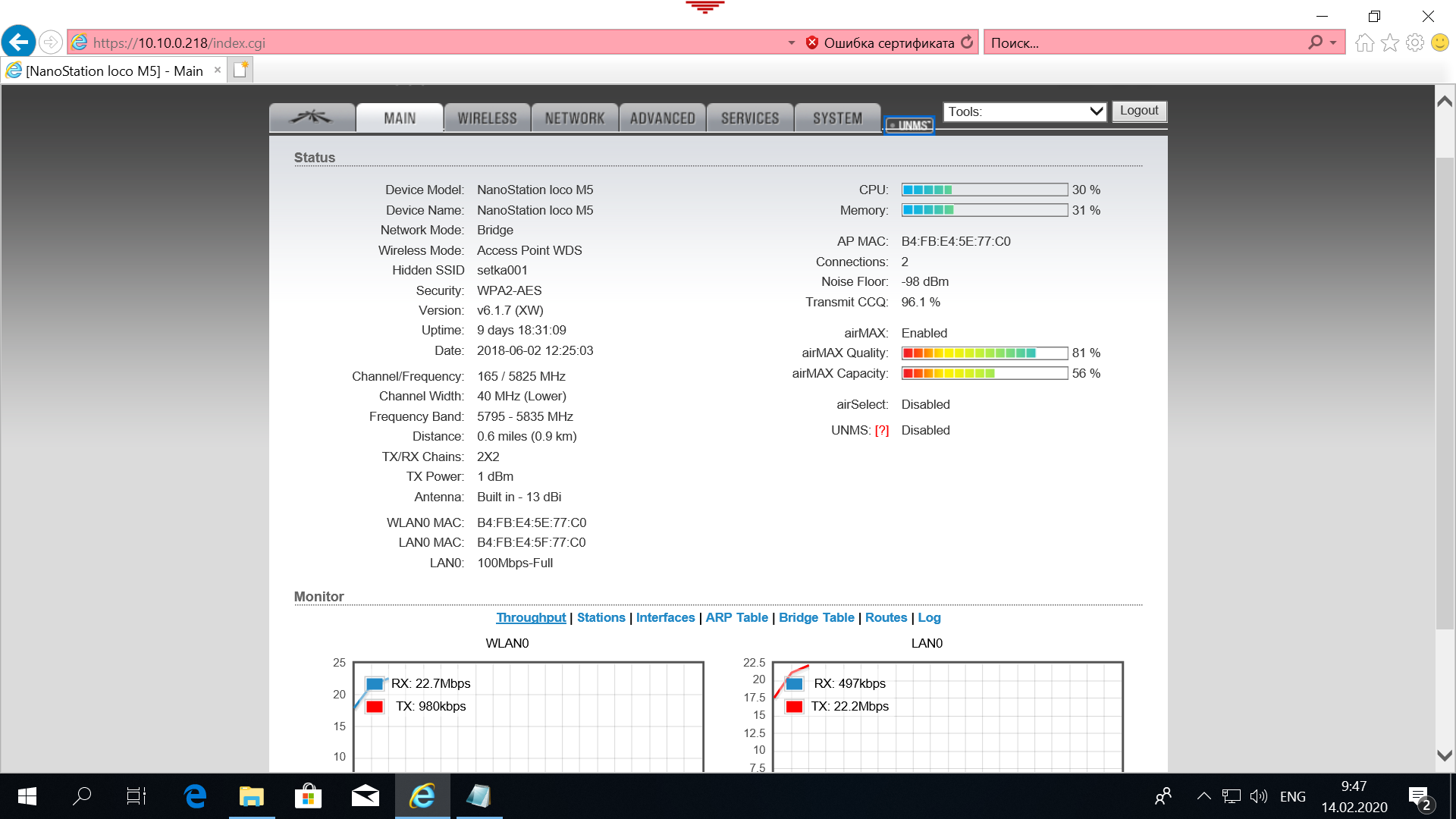Open File Explorer from taskbar
The image size is (1456, 819).
(x=252, y=796)
